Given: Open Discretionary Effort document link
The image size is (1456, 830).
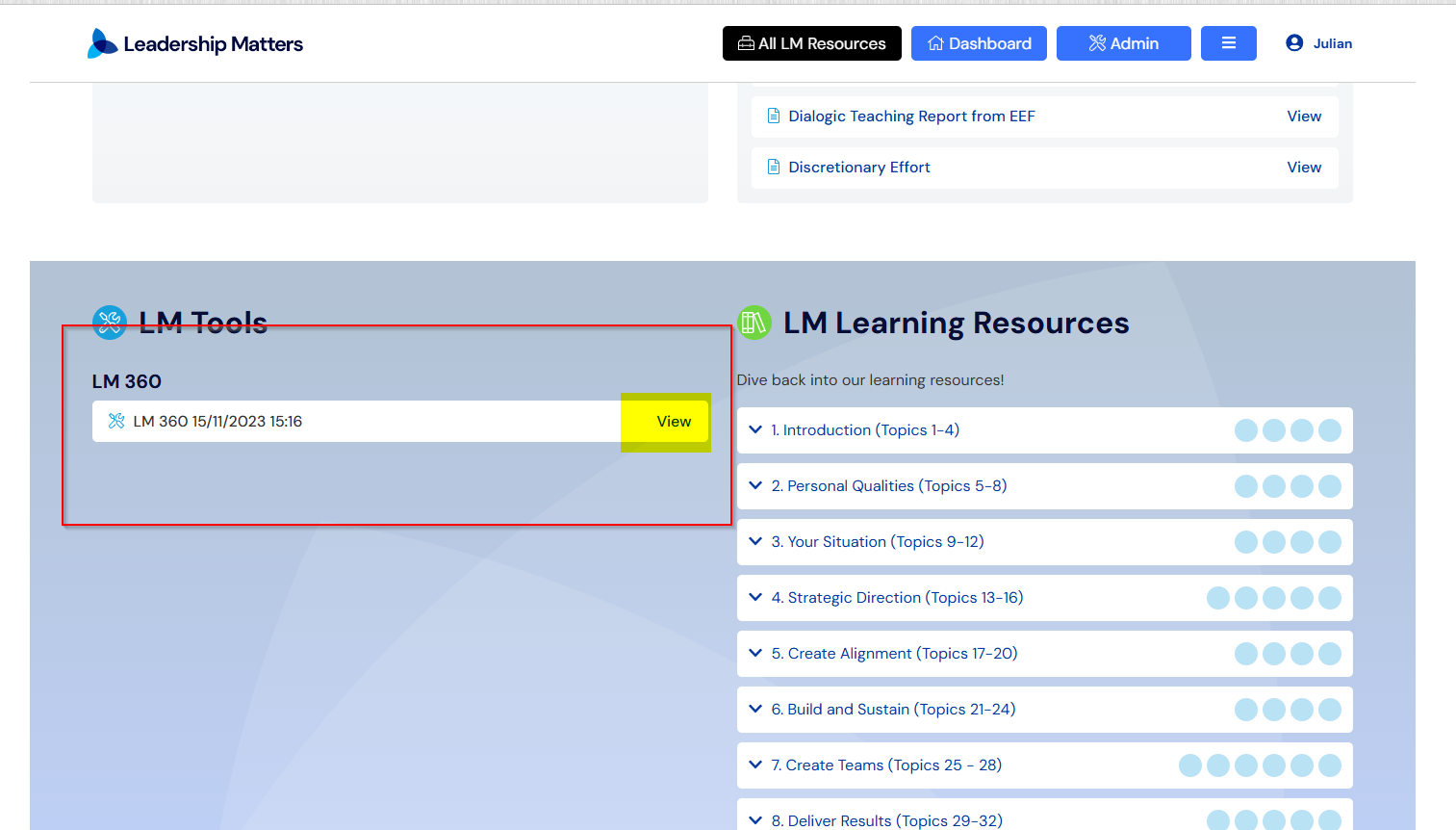Looking at the screenshot, I should tap(858, 168).
